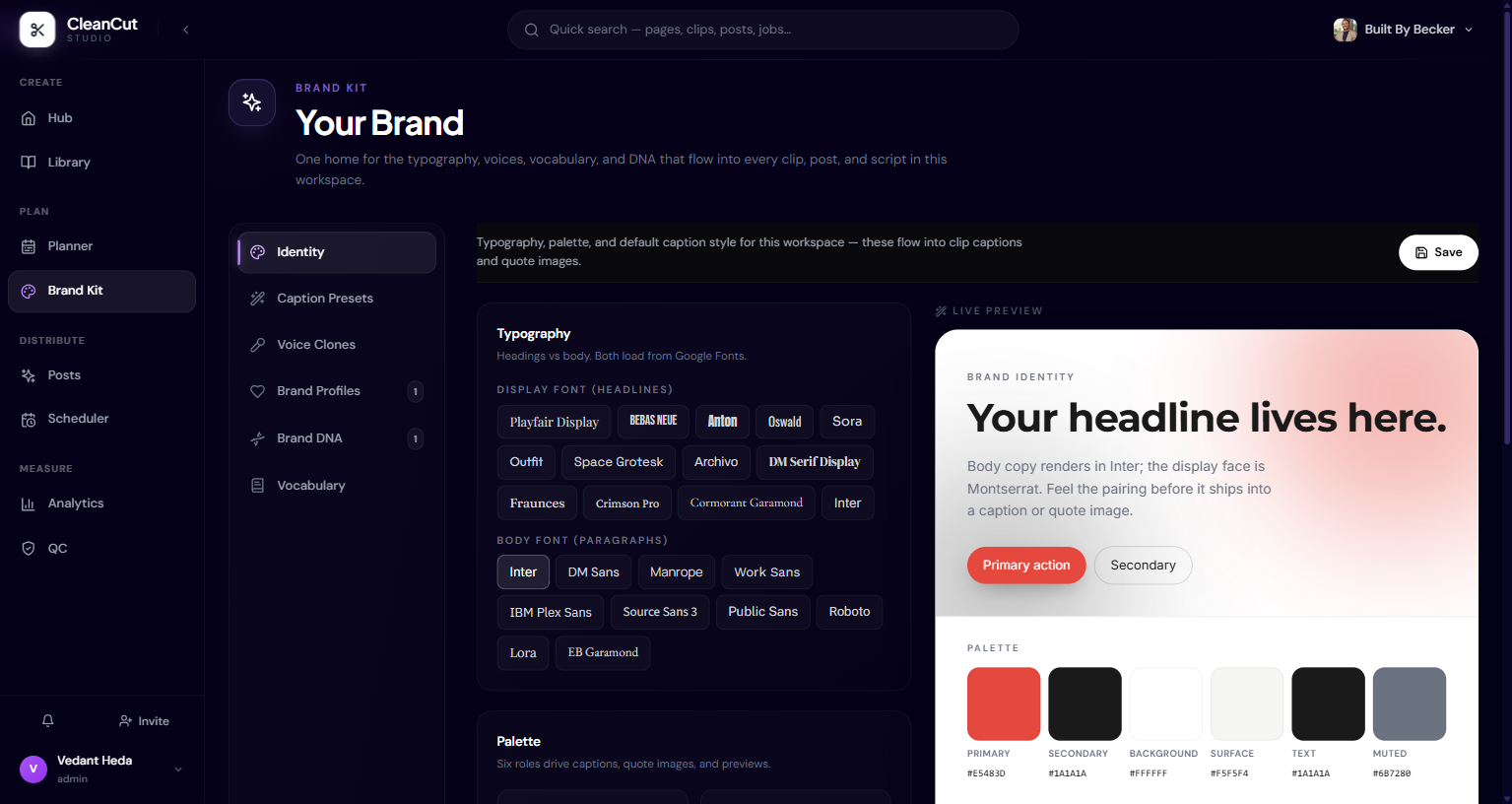Viewport: 1512px width, 804px height.
Task: Select Roboto as body font
Action: pos(850,613)
